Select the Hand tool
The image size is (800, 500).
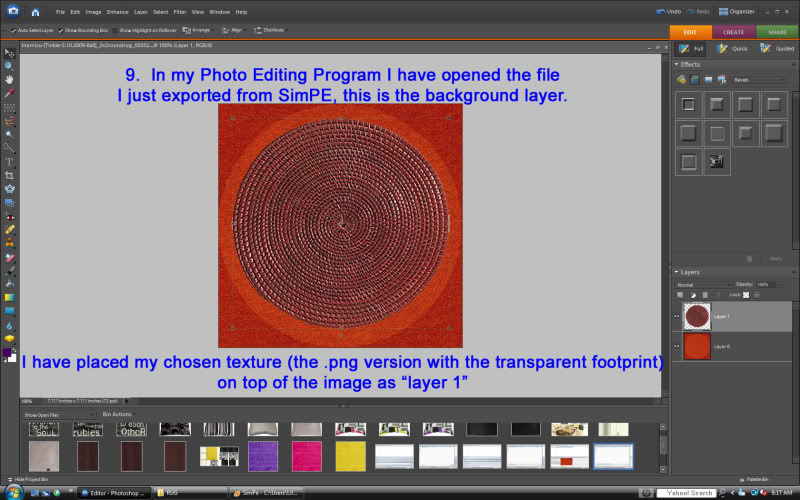(x=9, y=80)
